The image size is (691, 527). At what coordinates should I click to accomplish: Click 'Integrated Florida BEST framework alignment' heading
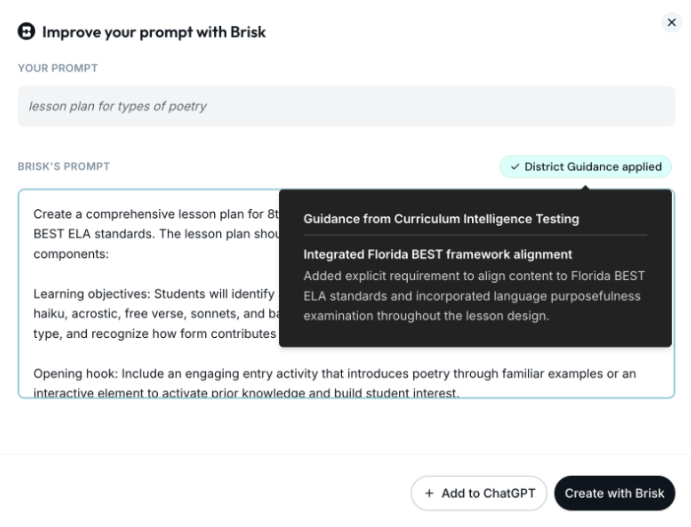(x=438, y=254)
